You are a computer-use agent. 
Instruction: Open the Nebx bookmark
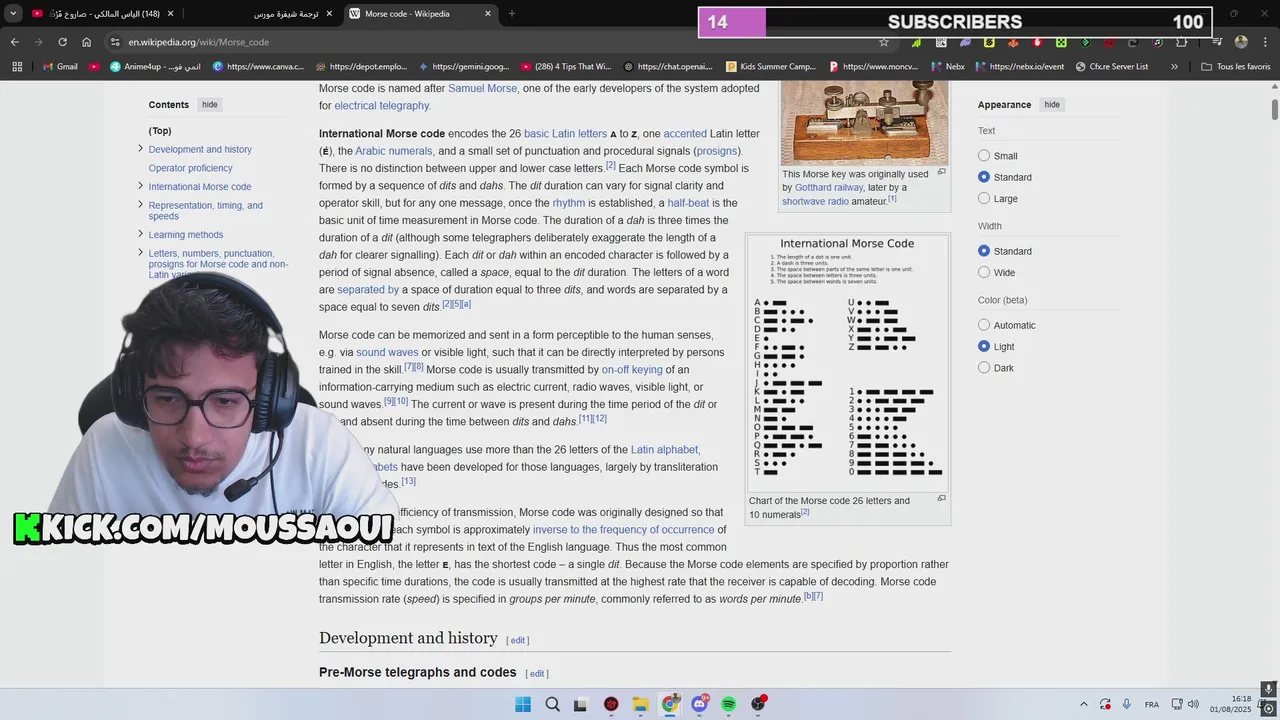point(948,66)
